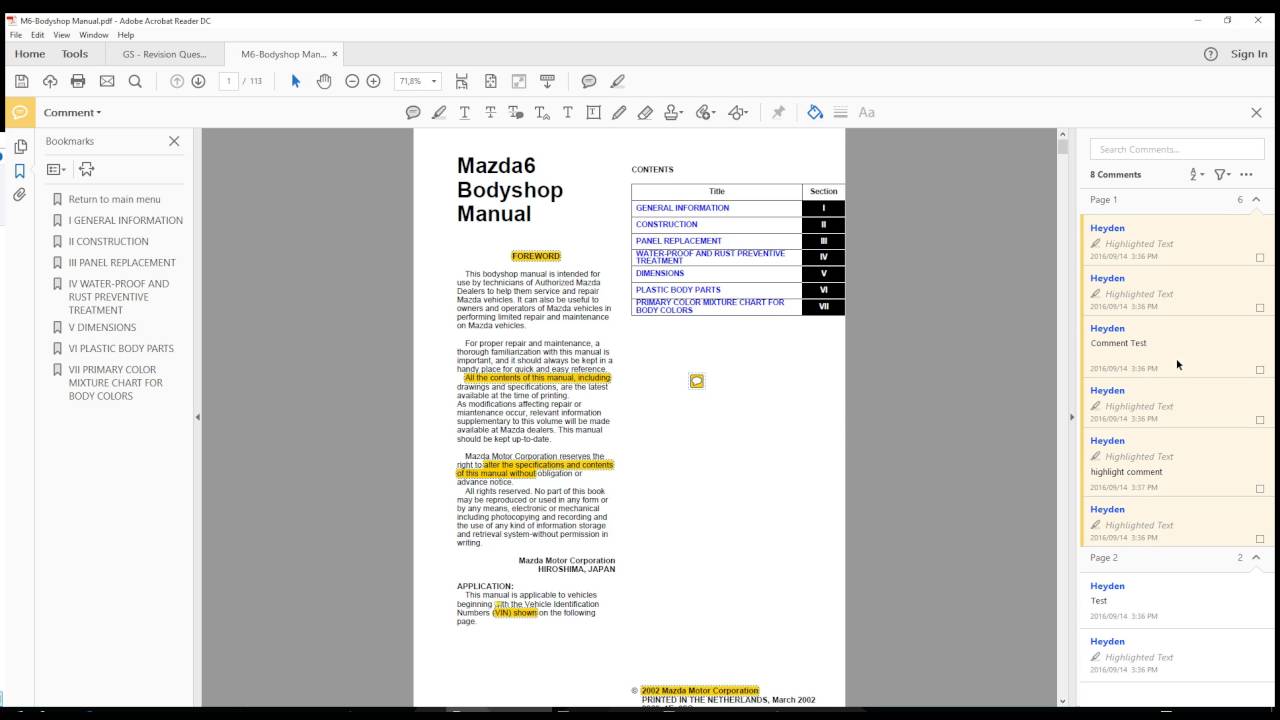Click Sign In link
This screenshot has height=720, width=1280.
click(1249, 54)
